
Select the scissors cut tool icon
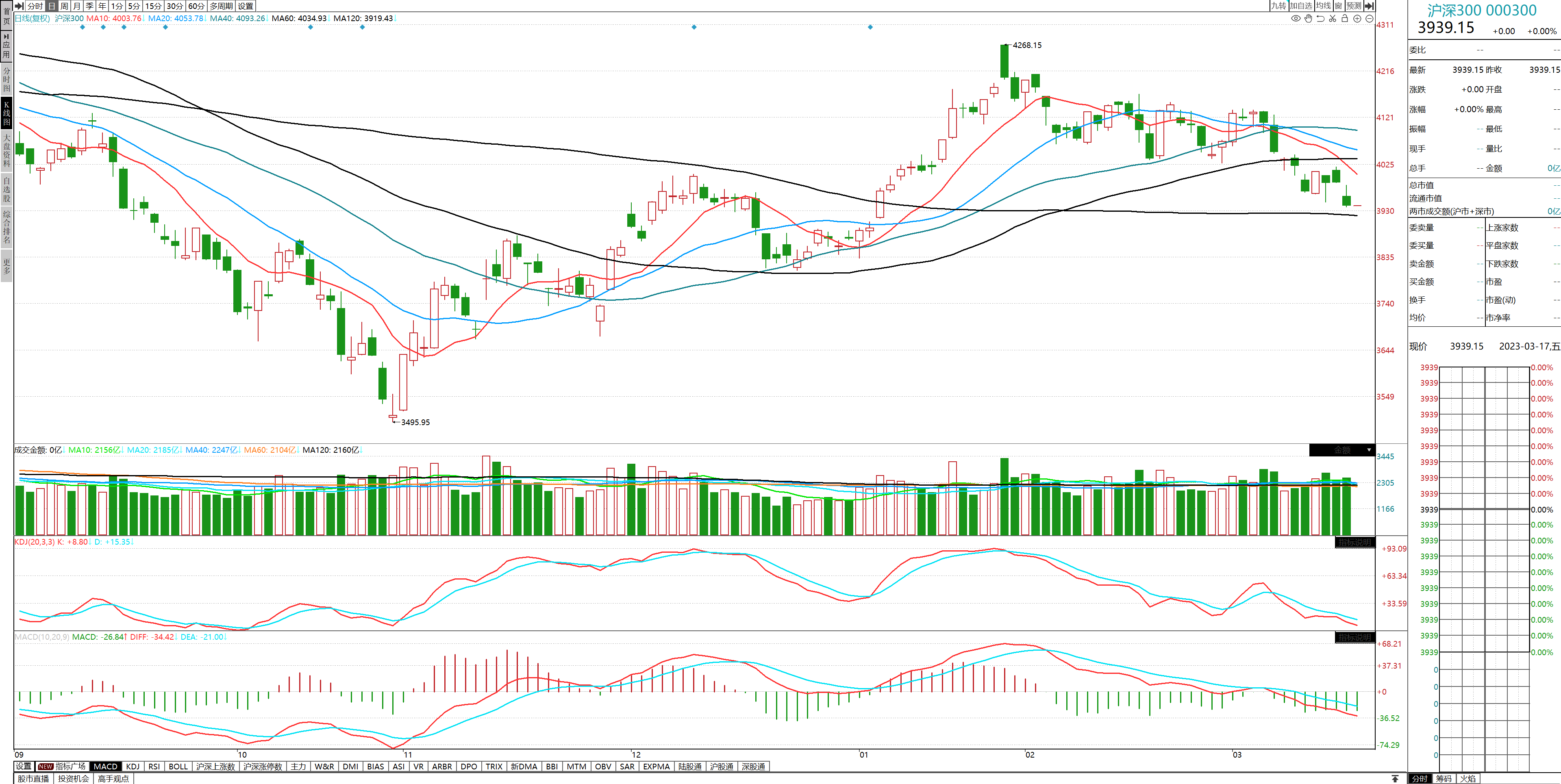(1333, 19)
